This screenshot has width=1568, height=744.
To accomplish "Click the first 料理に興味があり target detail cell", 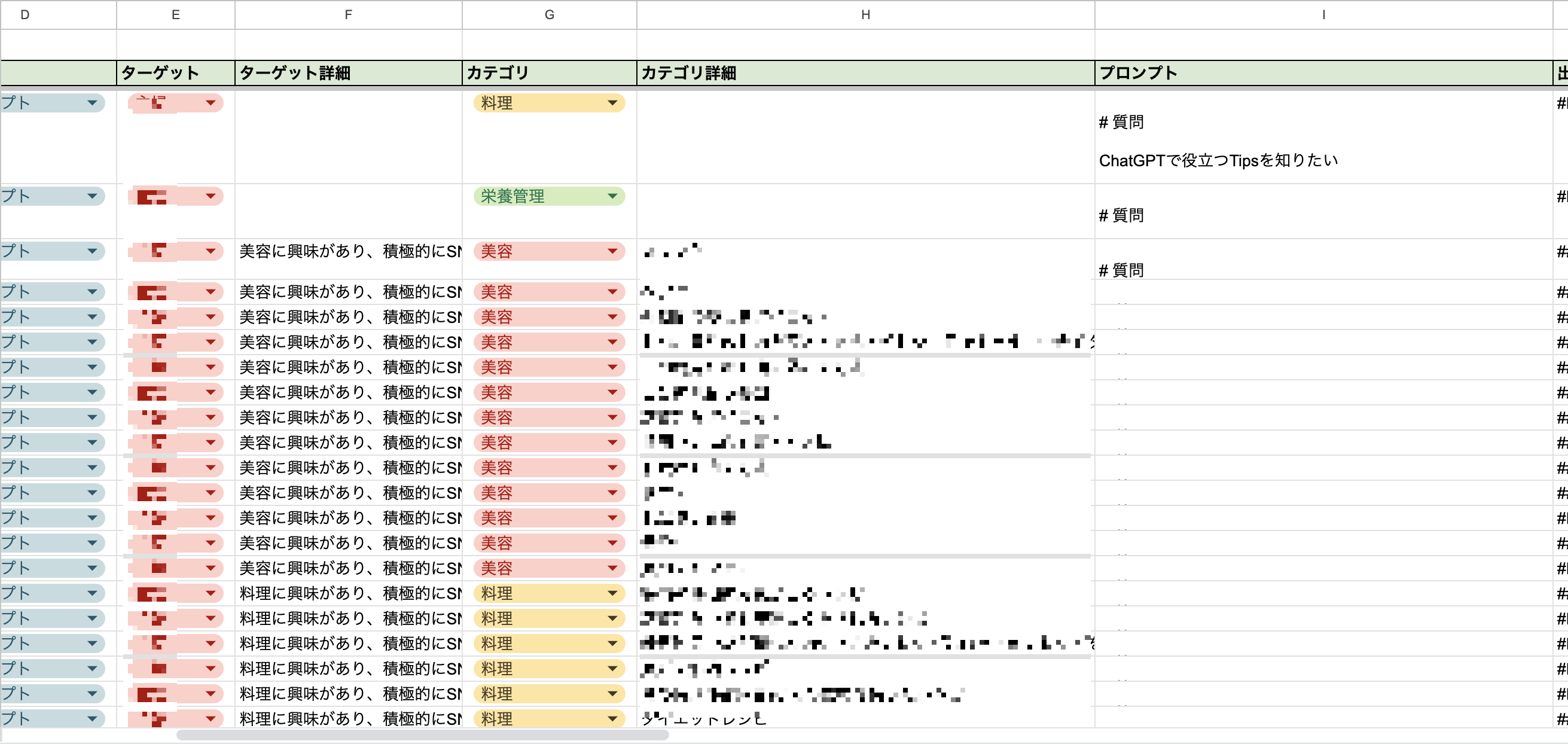I will [348, 593].
